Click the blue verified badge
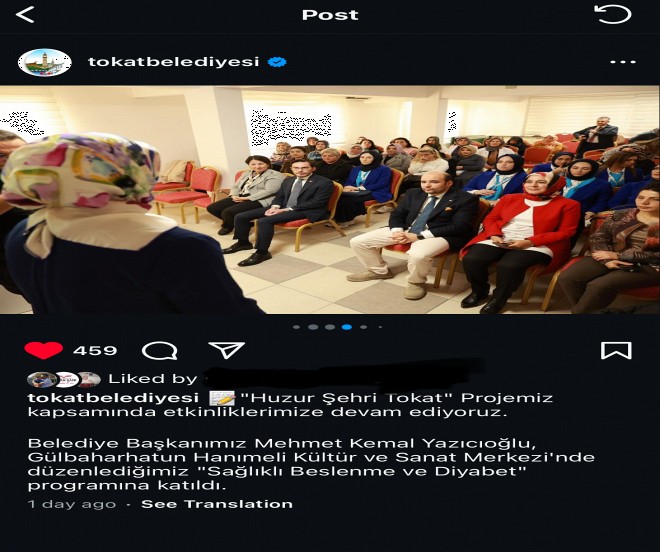660x552 pixels. (x=277, y=62)
